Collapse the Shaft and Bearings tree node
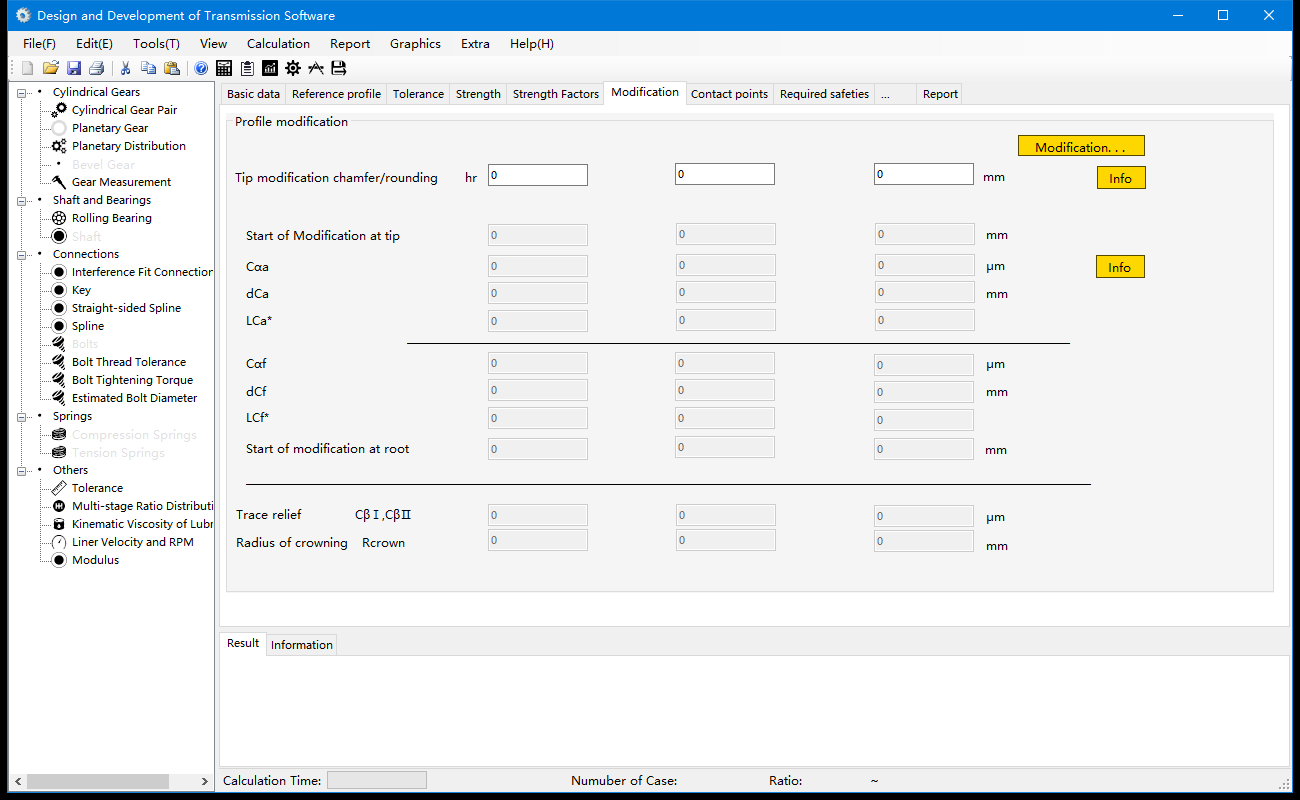Viewport: 1300px width, 800px height. (22, 200)
